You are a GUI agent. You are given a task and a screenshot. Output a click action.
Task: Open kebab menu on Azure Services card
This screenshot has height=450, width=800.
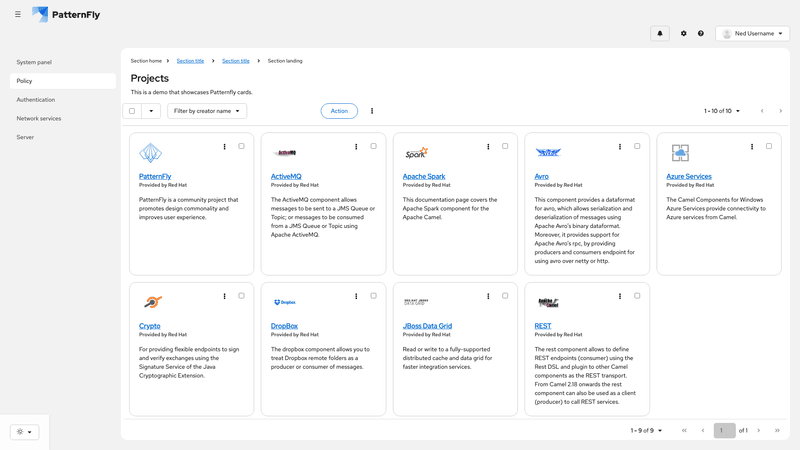click(752, 146)
